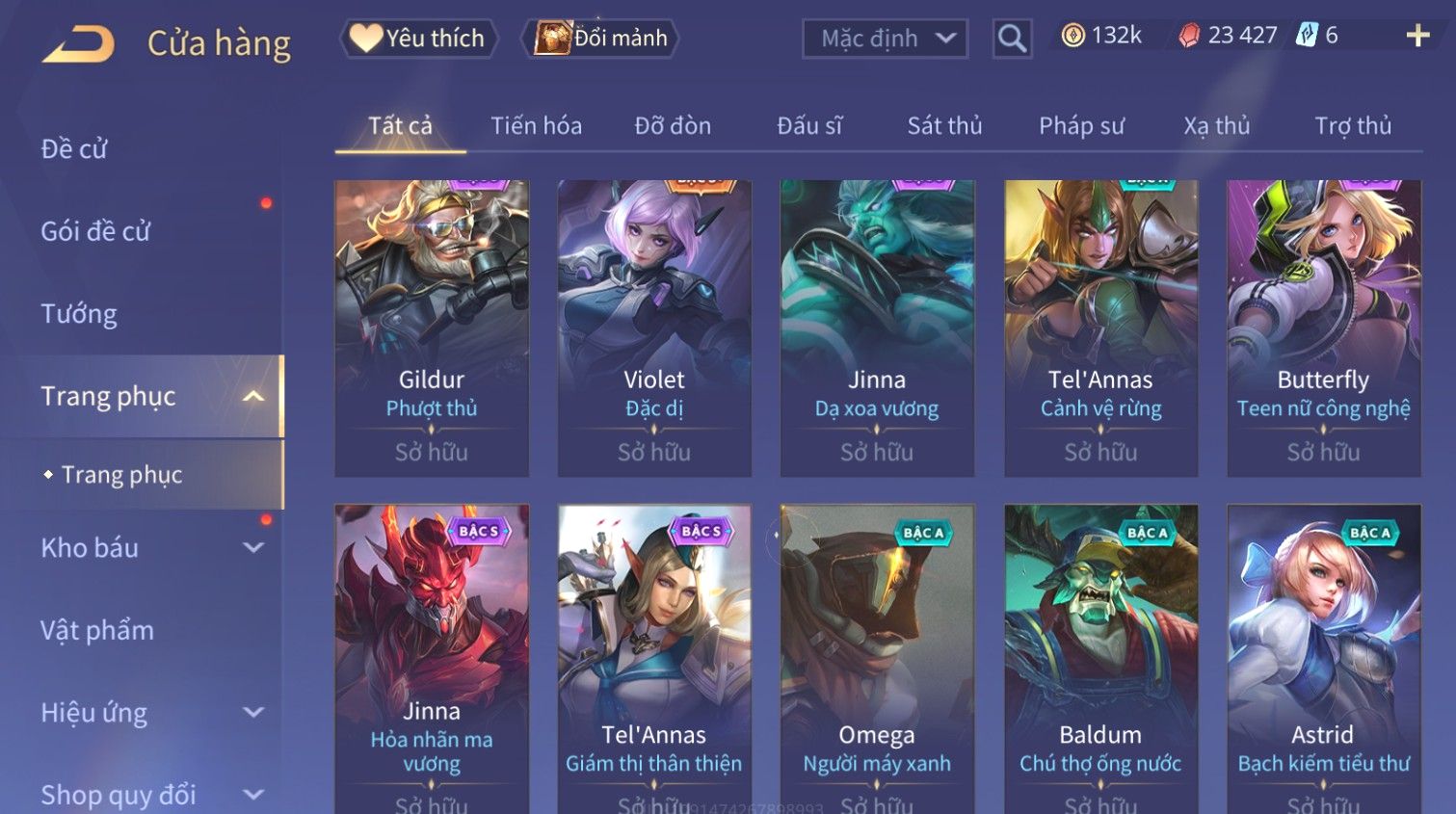Switch to the Pháp sư tab
The image size is (1456, 814).
coord(1081,126)
